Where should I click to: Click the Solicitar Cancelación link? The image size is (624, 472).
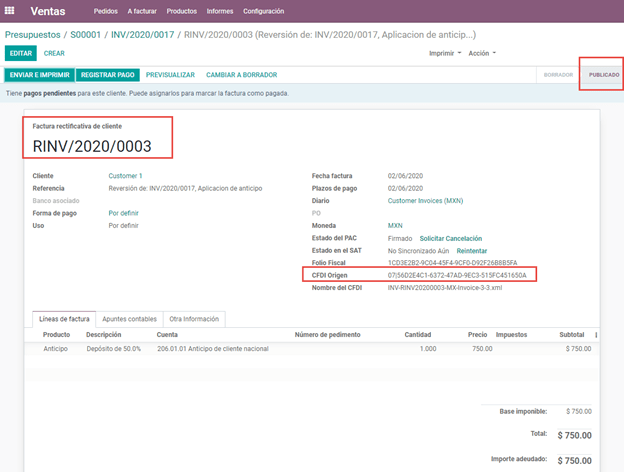point(451,238)
